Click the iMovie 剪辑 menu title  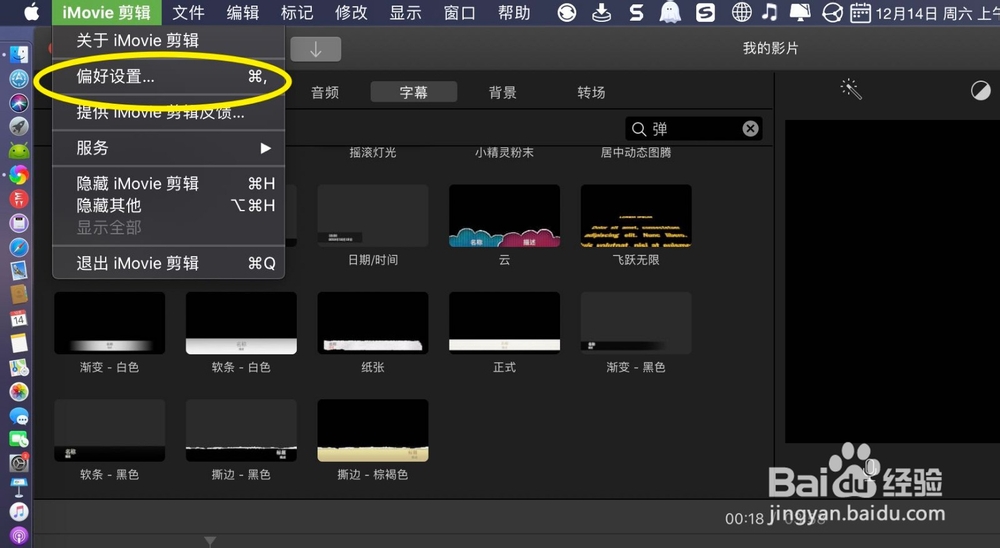(107, 12)
